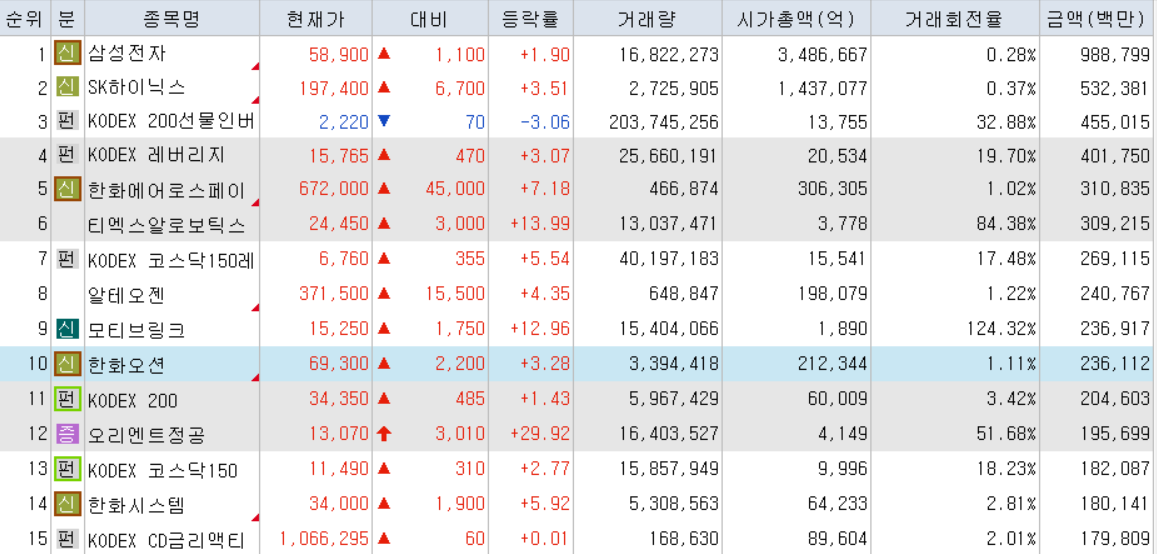
Task: Sort by the 거래회전율 column header
Action: tap(954, 18)
